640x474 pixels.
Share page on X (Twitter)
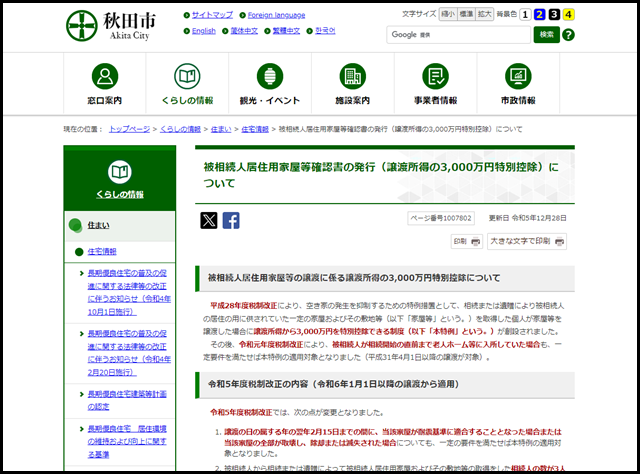pyautogui.click(x=208, y=220)
